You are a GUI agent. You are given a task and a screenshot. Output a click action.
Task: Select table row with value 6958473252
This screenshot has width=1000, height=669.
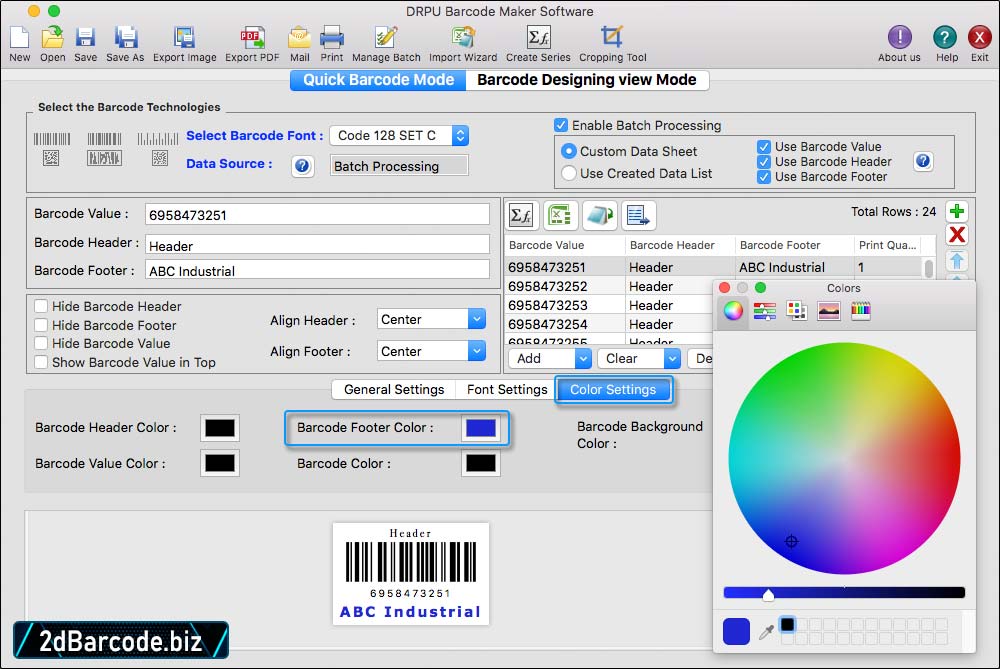pos(609,286)
